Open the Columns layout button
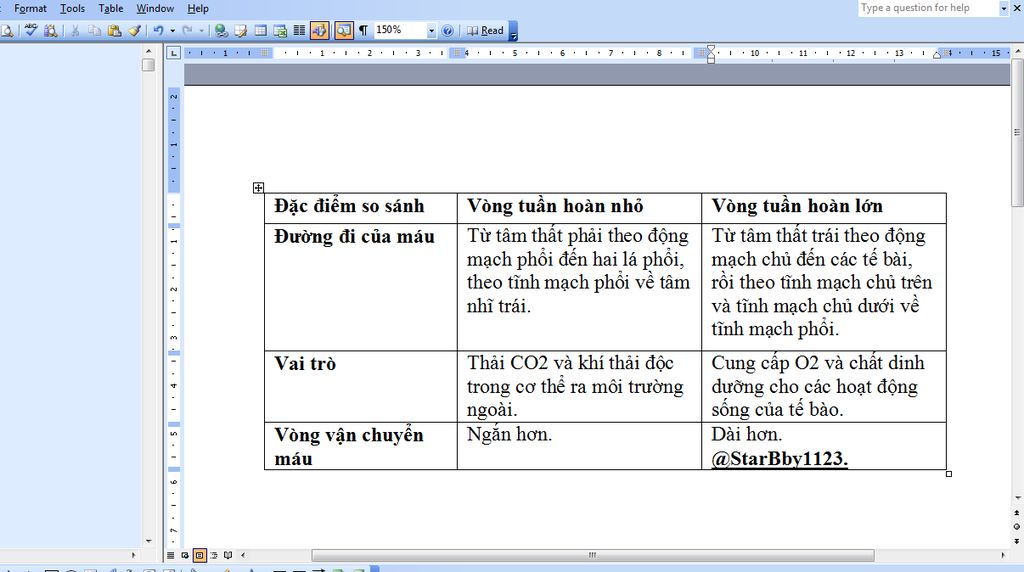Screen dimensions: 1024x572 pyautogui.click(x=299, y=30)
